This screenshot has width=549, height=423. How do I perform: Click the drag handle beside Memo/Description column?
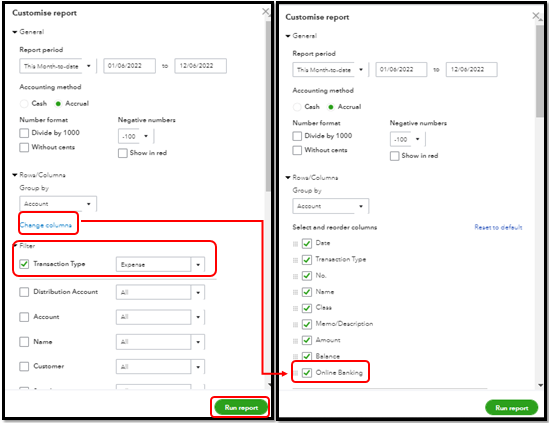(295, 324)
